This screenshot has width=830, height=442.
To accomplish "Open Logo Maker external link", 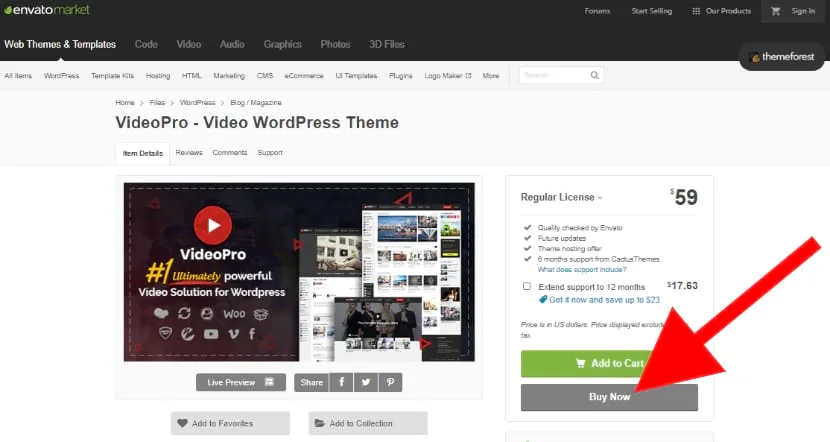I will point(447,76).
